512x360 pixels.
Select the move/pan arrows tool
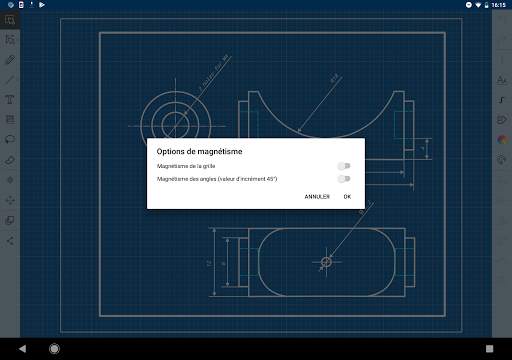coord(10,200)
